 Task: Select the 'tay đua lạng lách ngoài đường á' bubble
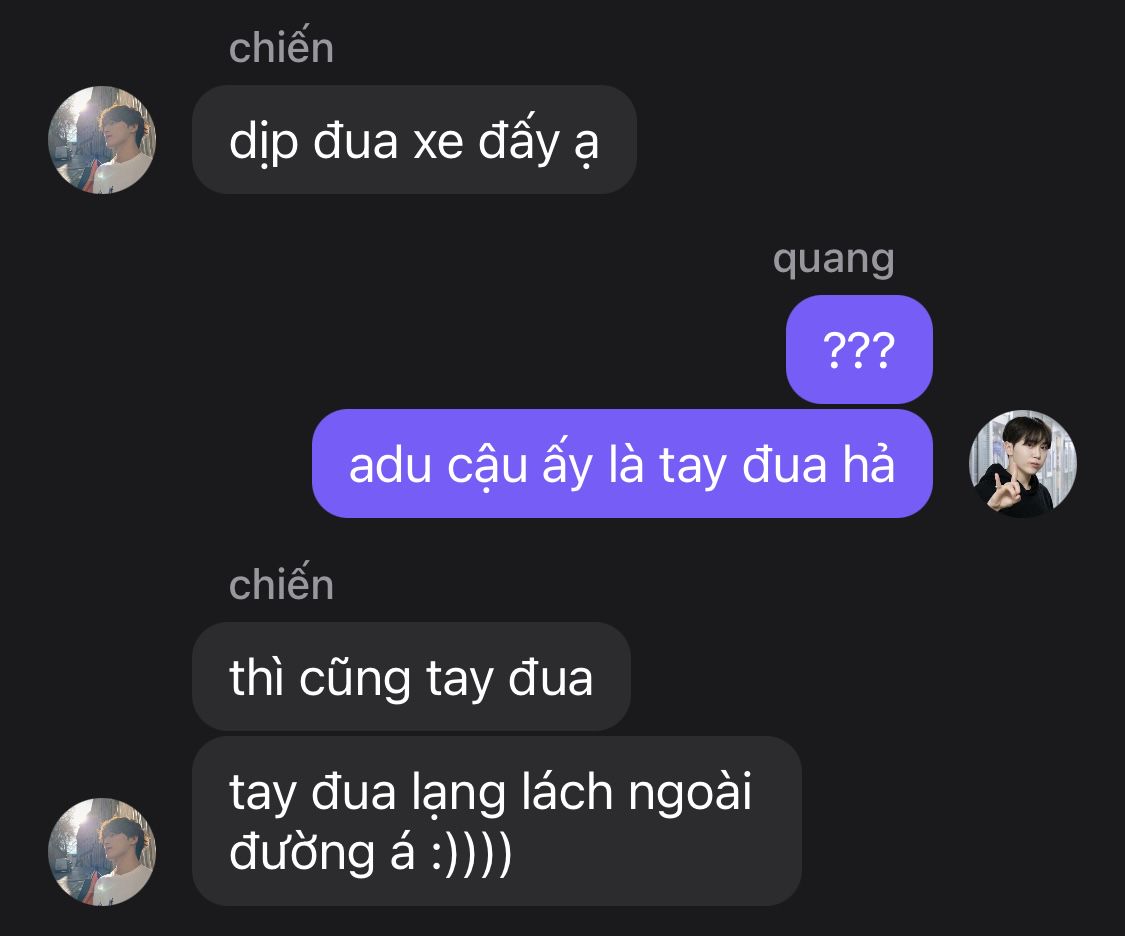coord(496,821)
